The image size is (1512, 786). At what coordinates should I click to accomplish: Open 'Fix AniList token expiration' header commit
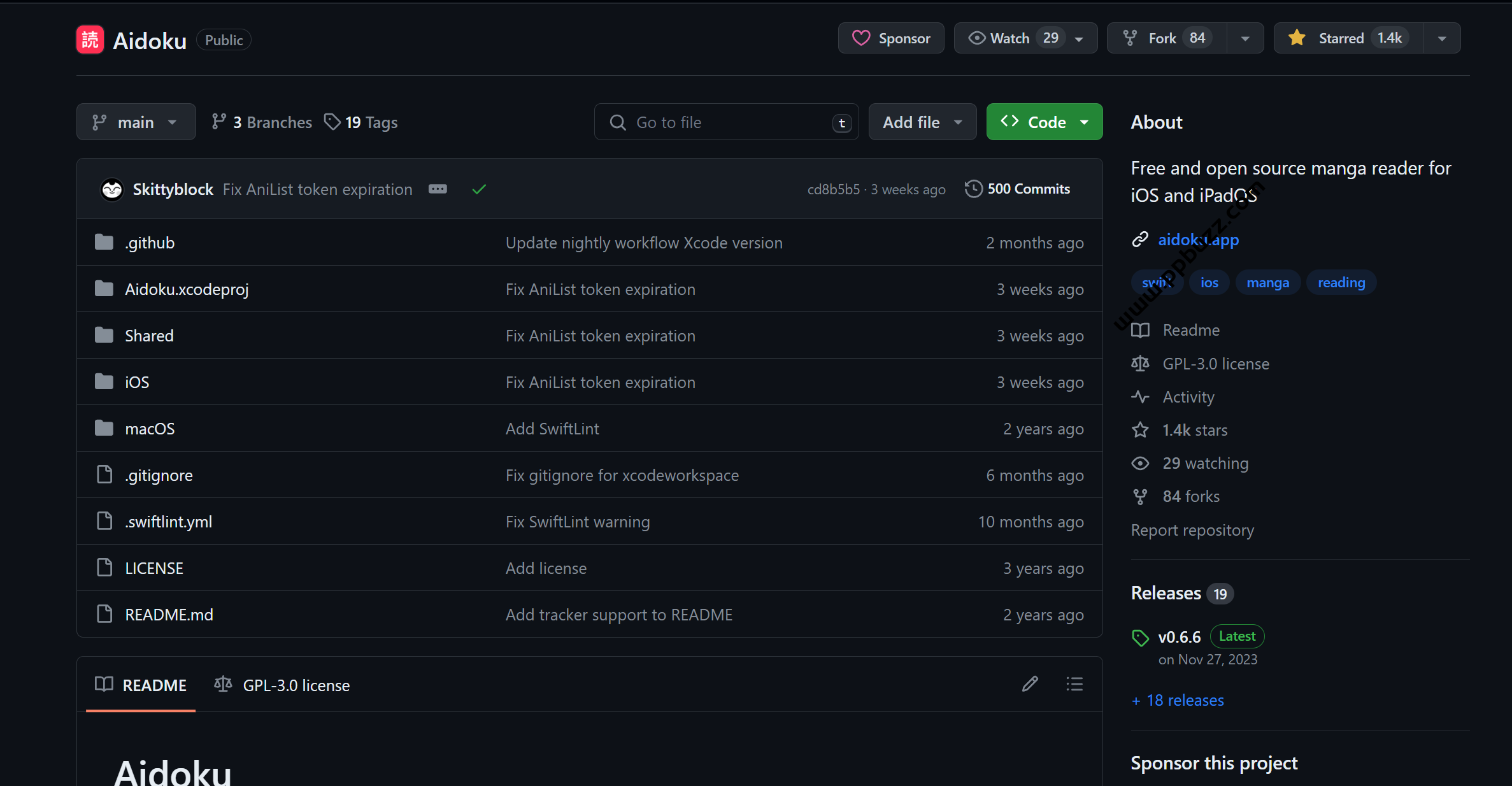(317, 189)
